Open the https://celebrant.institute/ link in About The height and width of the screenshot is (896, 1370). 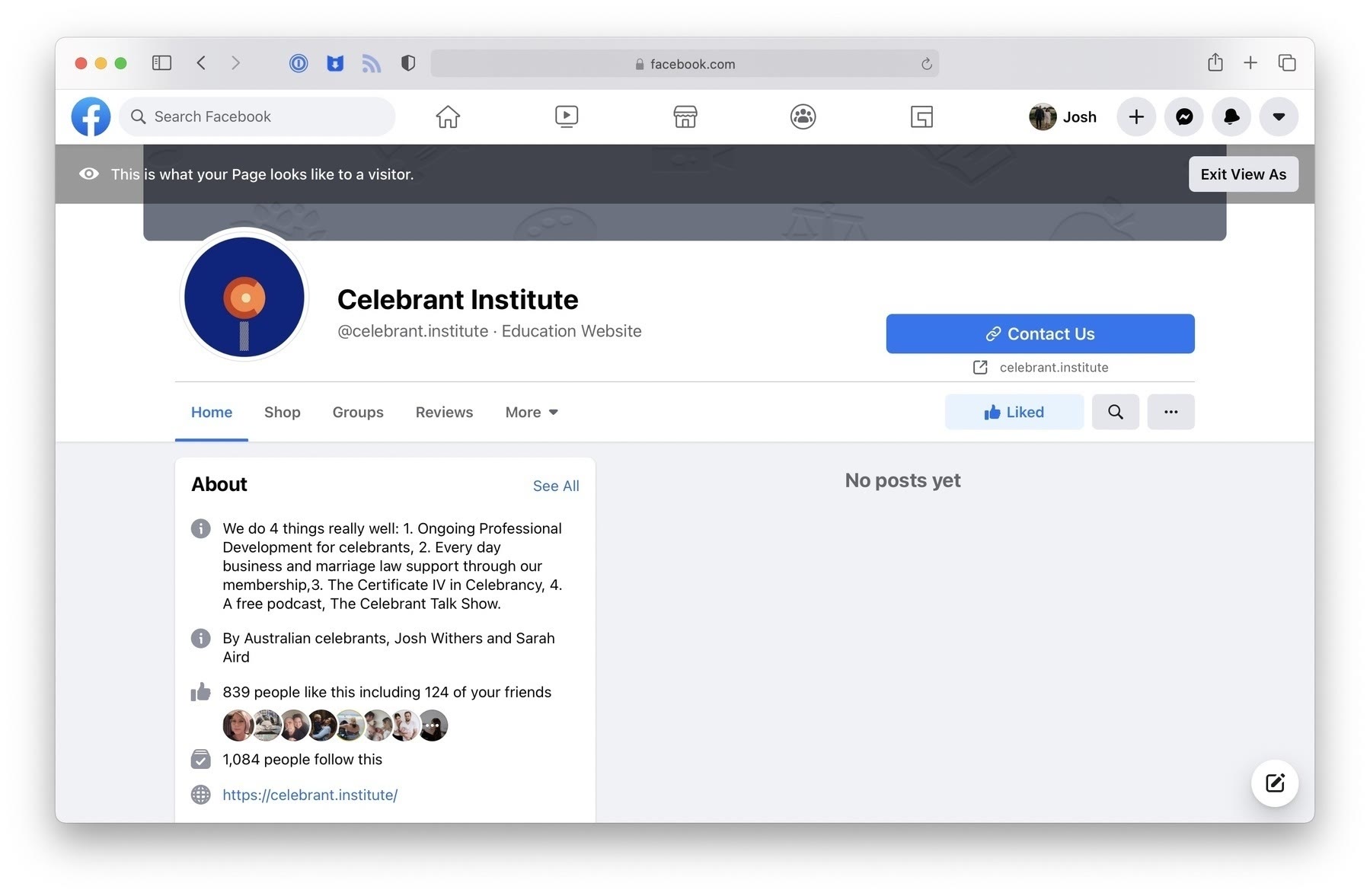click(x=310, y=795)
